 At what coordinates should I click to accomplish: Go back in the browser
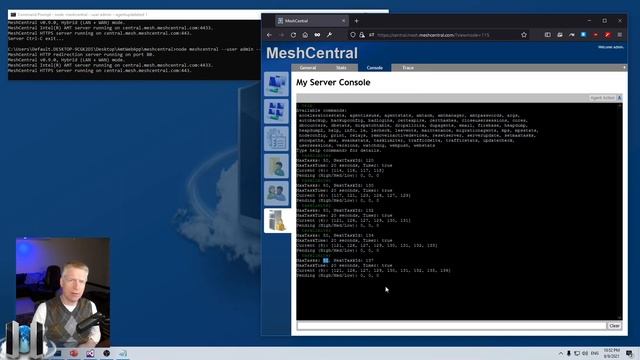(269, 35)
